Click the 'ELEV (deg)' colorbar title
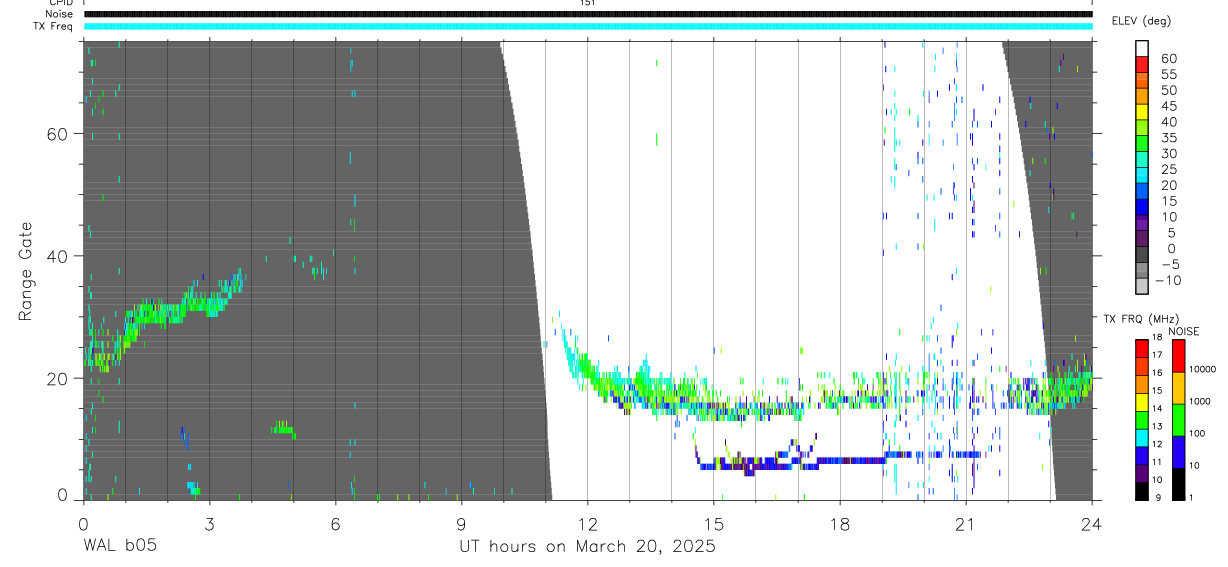 1141,21
